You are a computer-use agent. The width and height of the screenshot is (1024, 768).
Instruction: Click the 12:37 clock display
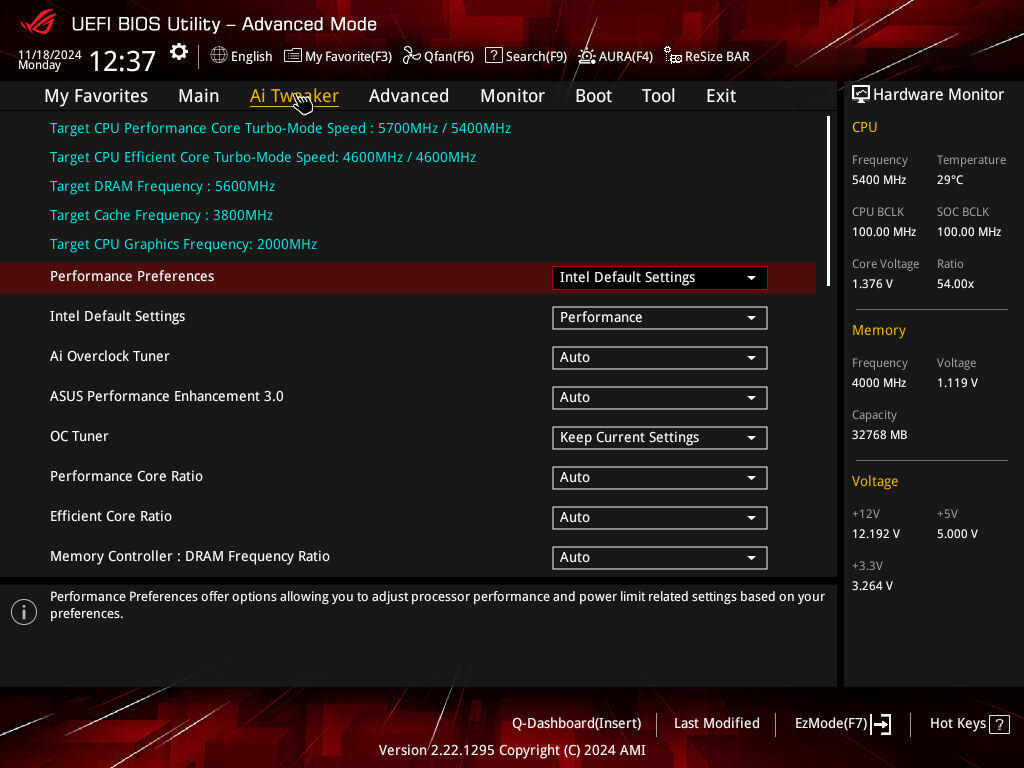(122, 61)
